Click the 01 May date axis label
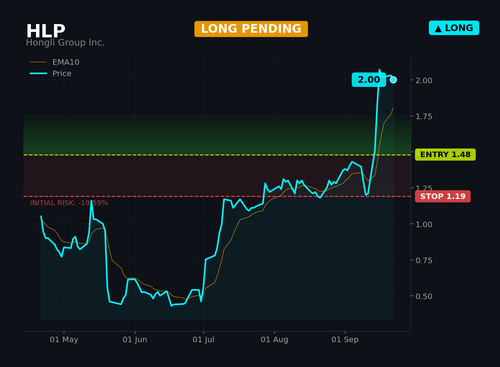 coord(64,340)
